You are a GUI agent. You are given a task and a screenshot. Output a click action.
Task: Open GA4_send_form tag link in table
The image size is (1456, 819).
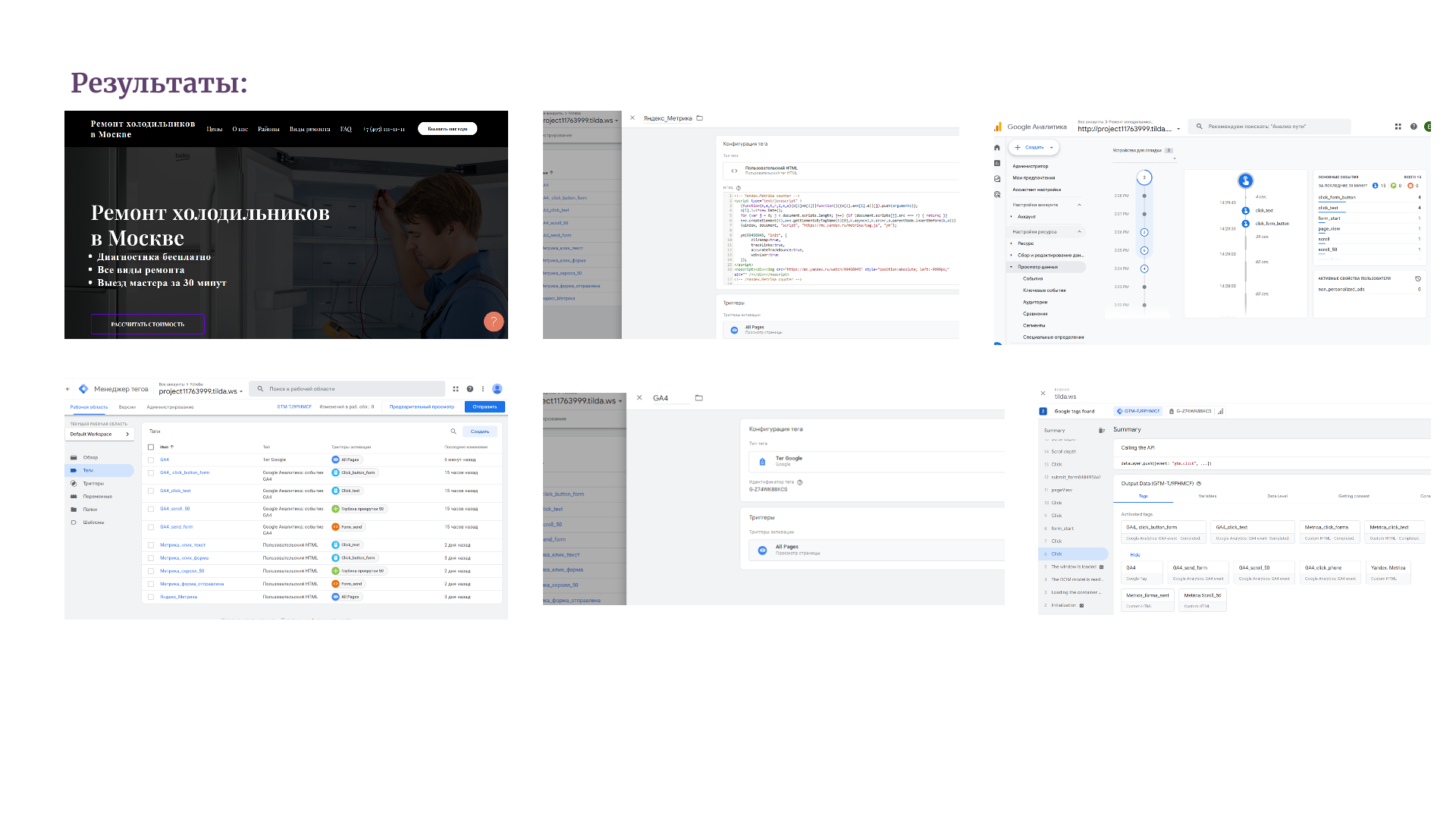coord(177,527)
